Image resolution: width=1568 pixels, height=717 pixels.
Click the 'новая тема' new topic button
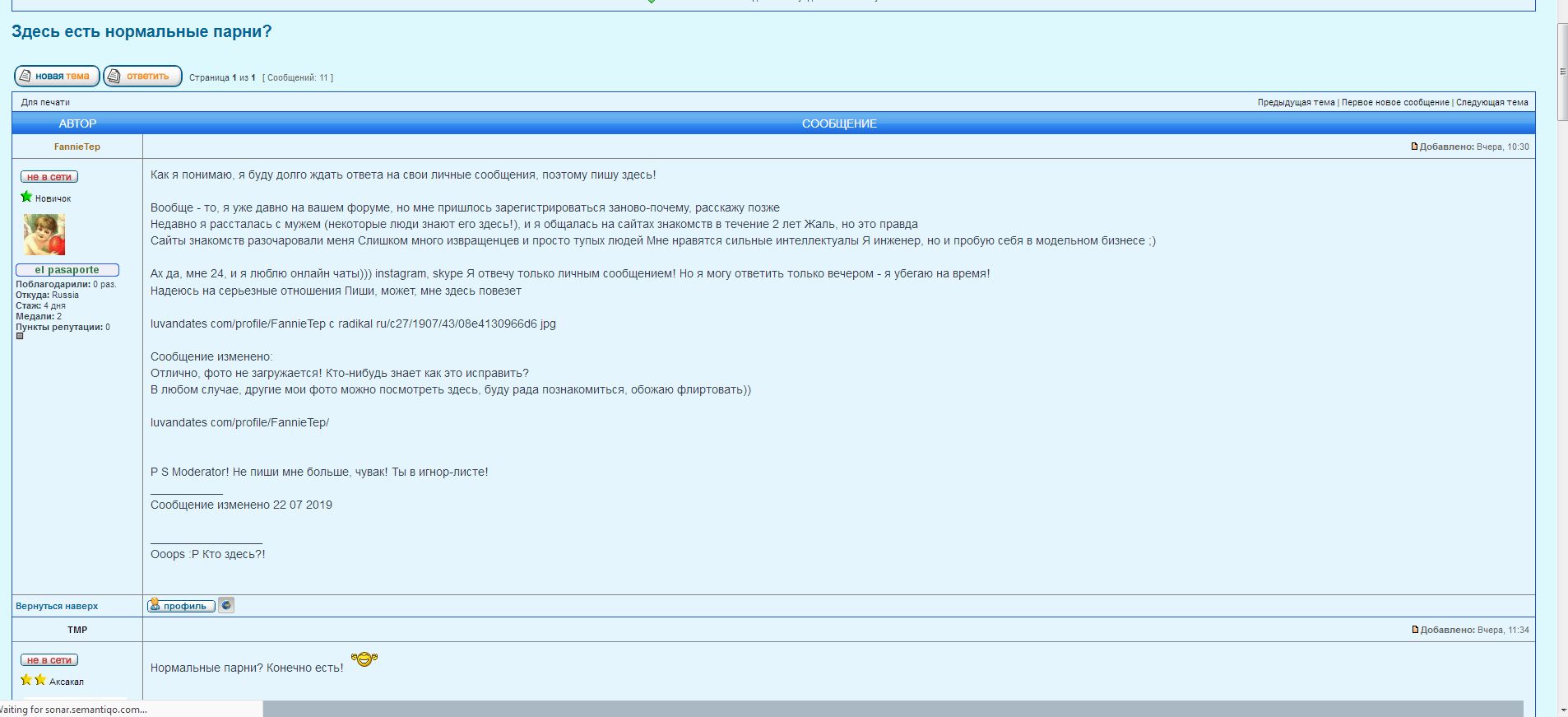[x=57, y=77]
